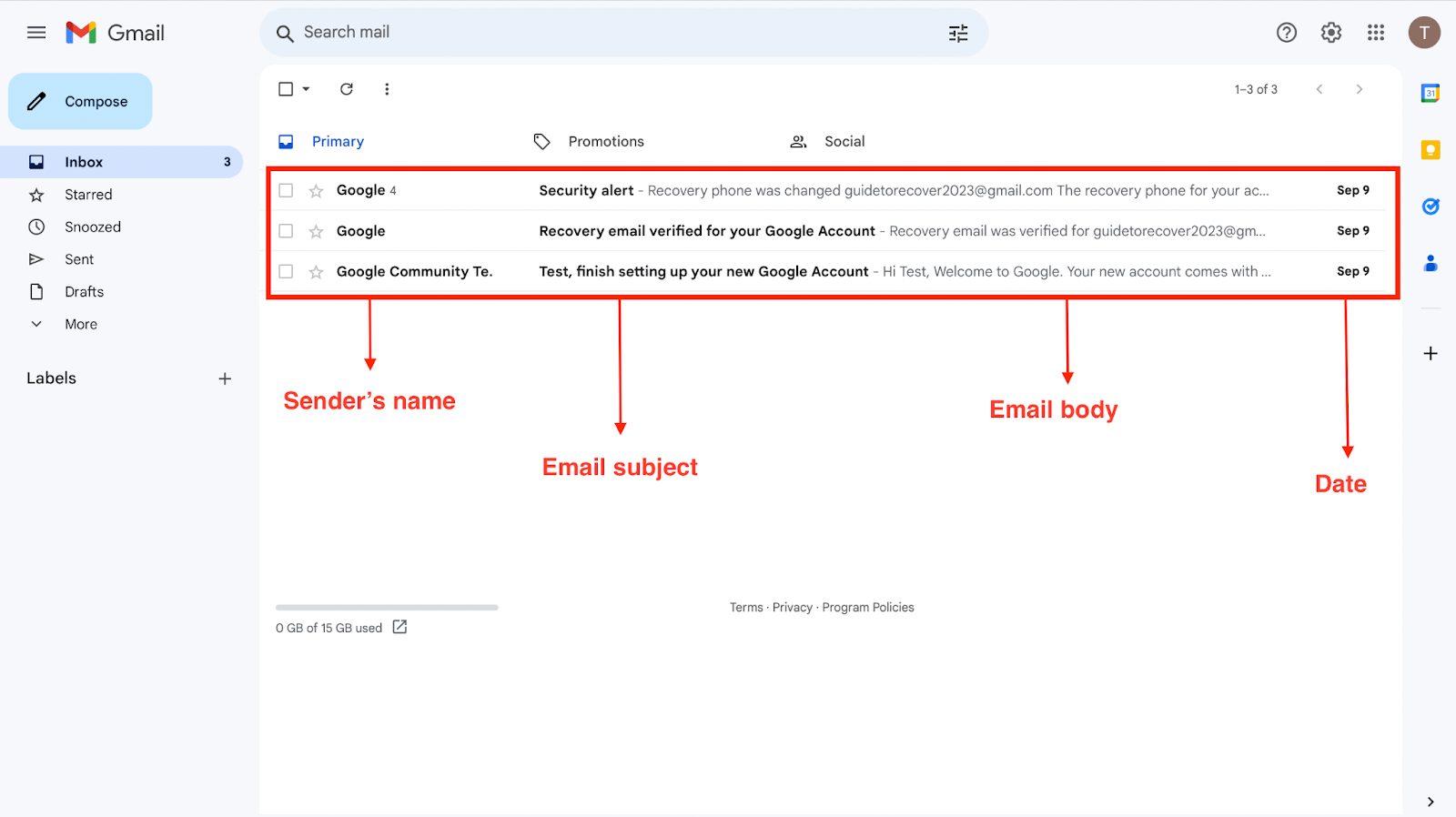
Task: Switch to the Promotions tab
Action: 605,142
